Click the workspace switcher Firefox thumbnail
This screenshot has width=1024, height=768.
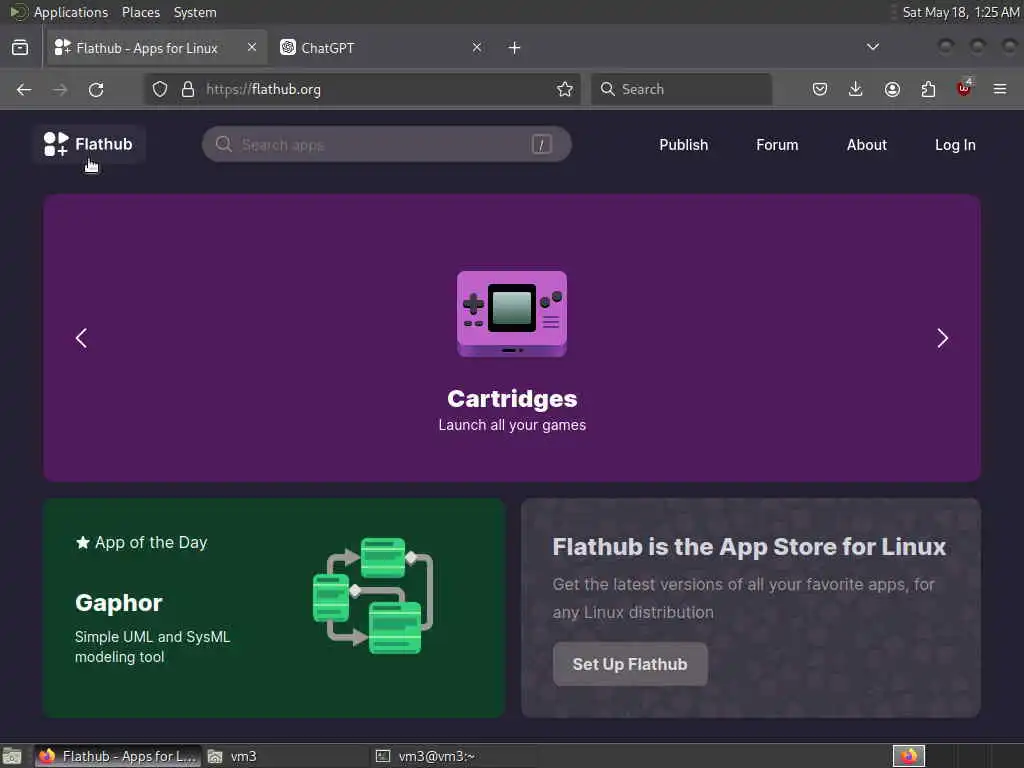pos(909,756)
